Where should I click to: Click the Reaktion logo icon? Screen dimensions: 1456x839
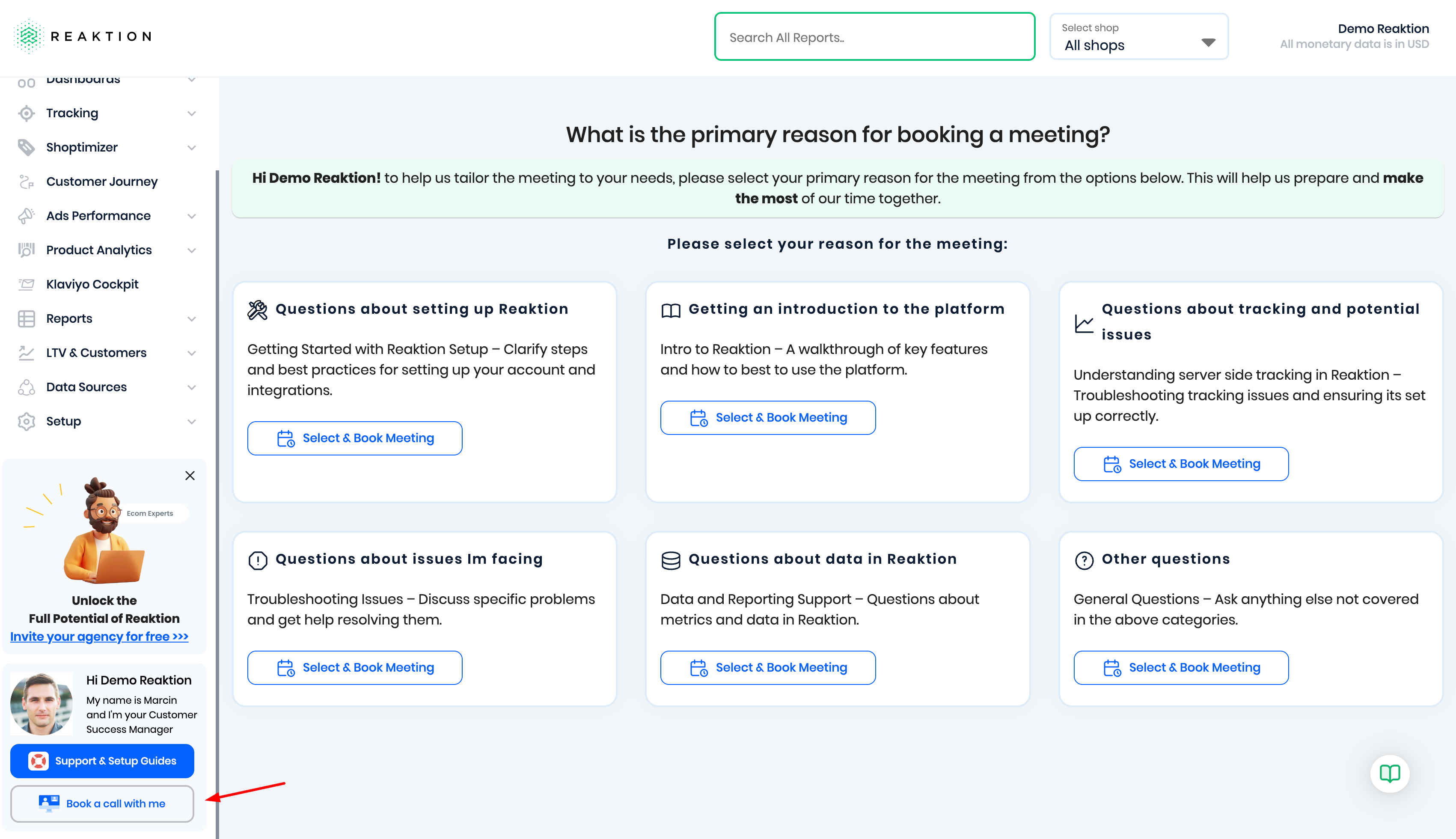point(28,36)
